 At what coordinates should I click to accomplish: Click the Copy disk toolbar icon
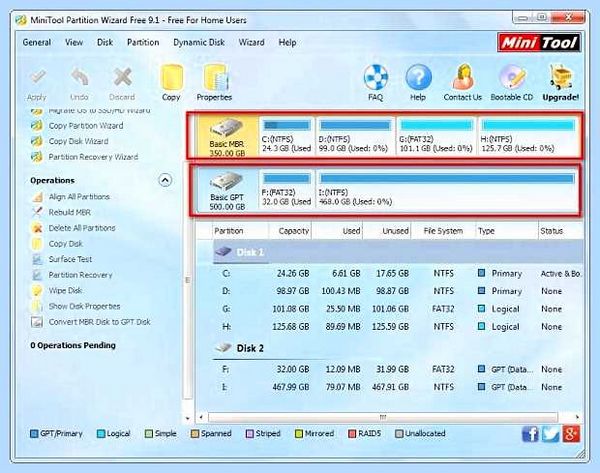tap(171, 78)
